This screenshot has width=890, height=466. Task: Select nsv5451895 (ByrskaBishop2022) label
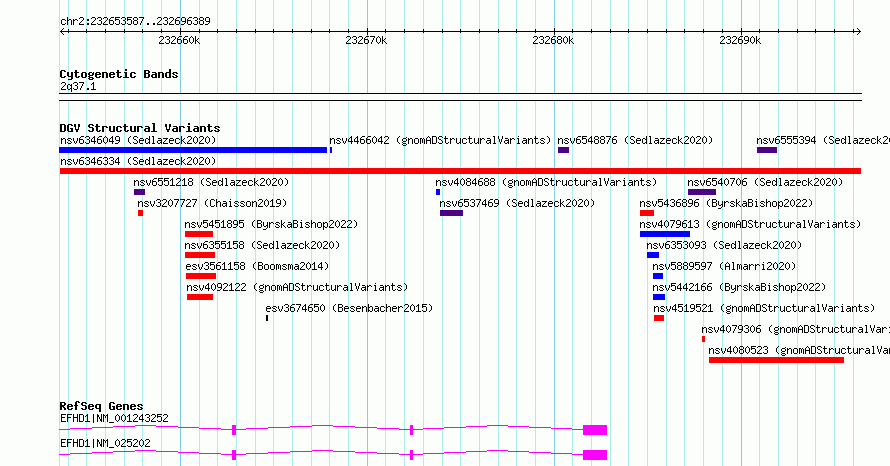[271, 224]
